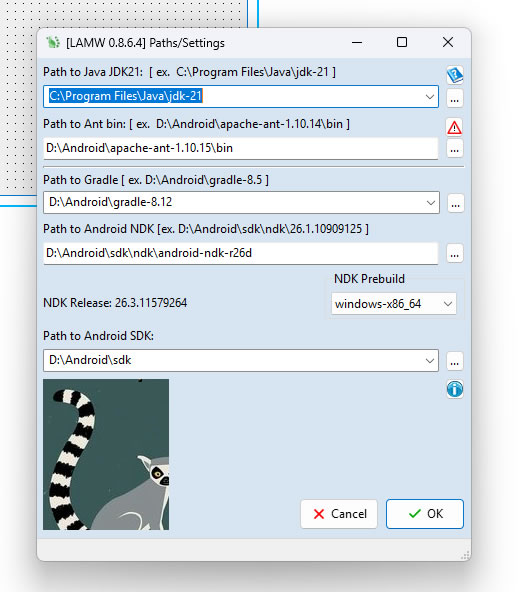The height and width of the screenshot is (592, 532).
Task: Click the red warning triangle icon
Action: [x=454, y=127]
